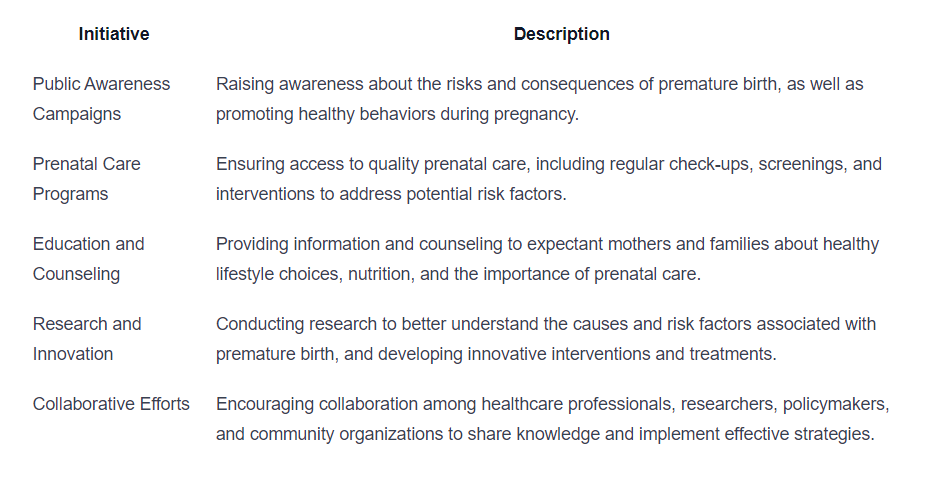This screenshot has height=477, width=941.
Task: Select the Prenatal Care Programs cell
Action: (86, 179)
